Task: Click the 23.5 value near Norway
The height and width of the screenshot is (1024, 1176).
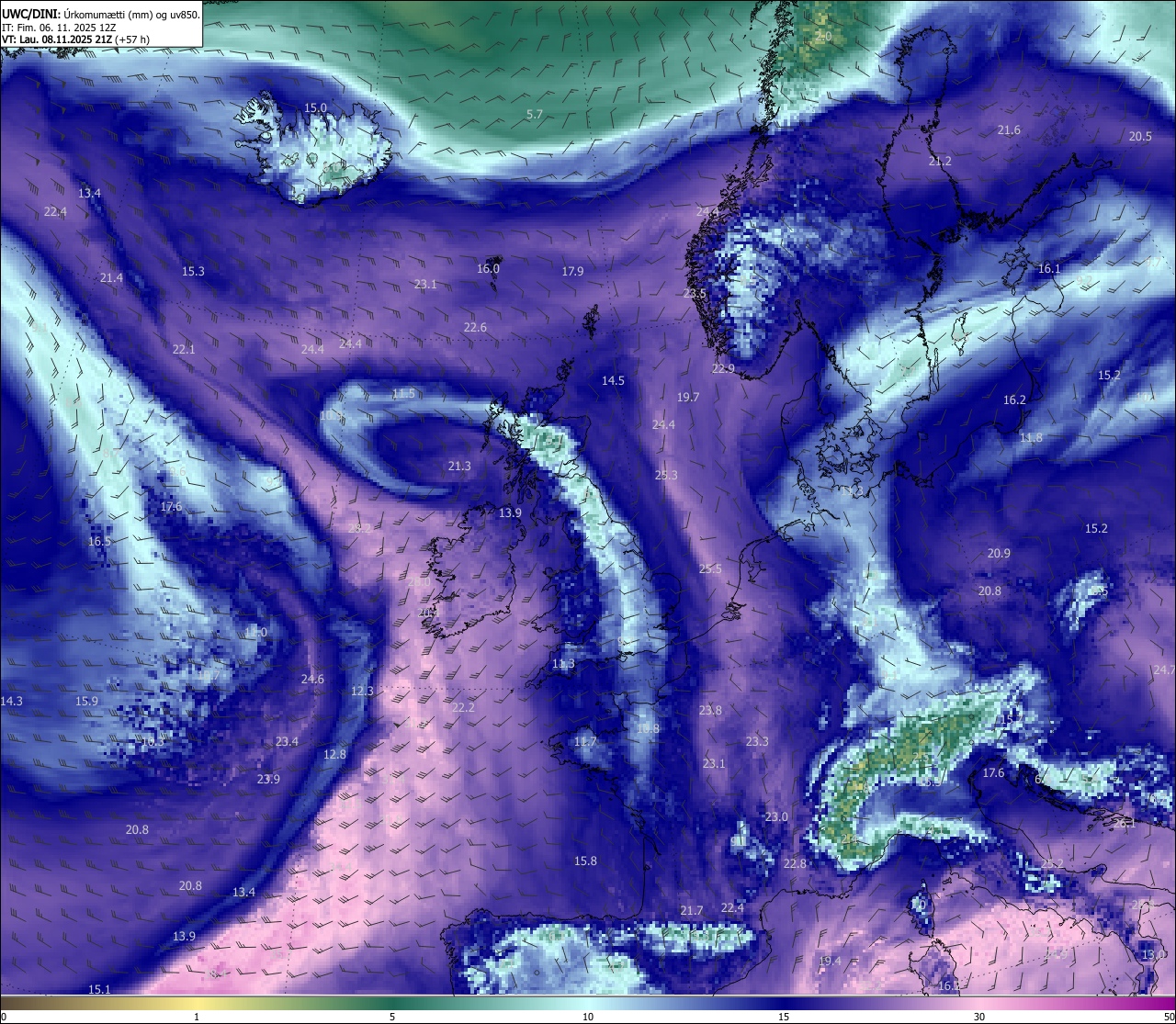Action: 695,293
